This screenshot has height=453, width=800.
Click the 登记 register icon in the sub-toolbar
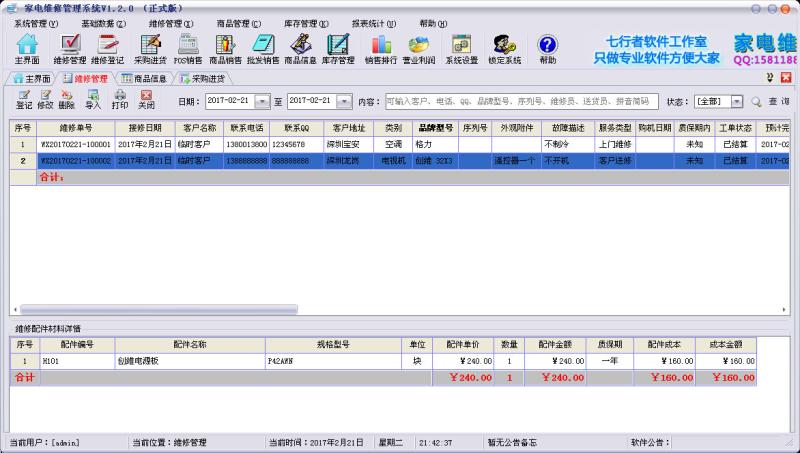[24, 99]
